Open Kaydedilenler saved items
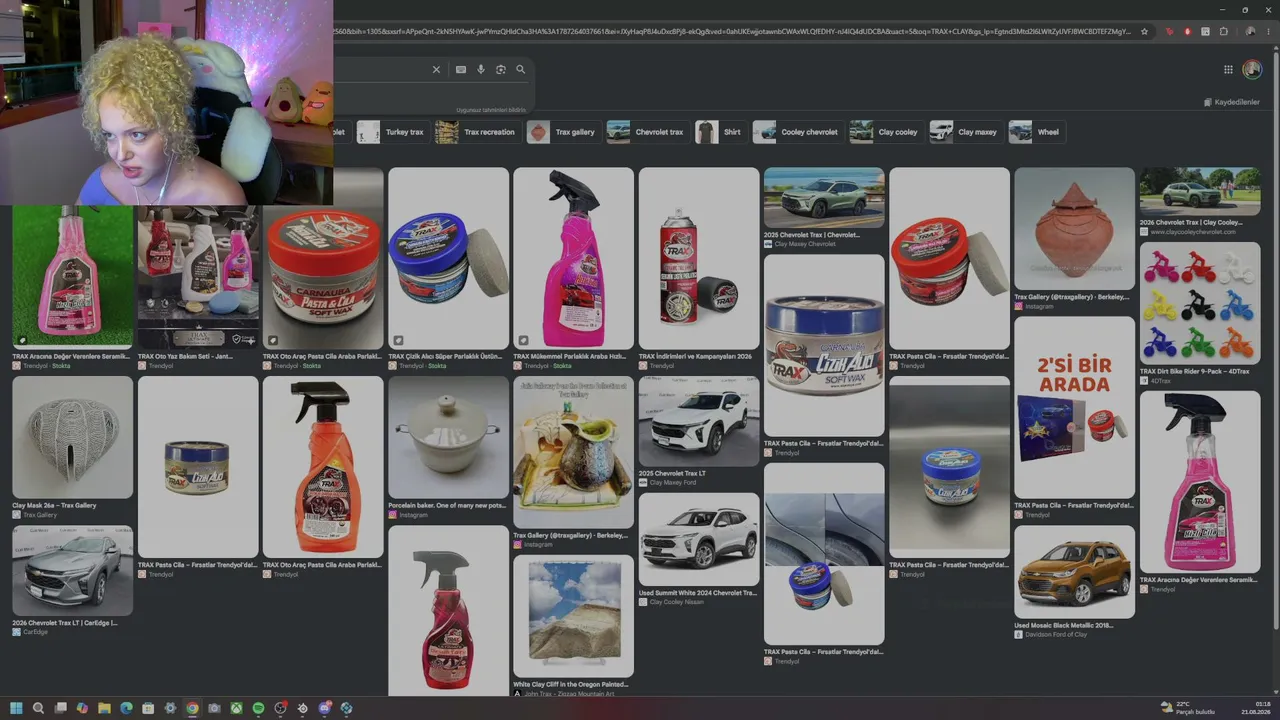 [x=1231, y=102]
